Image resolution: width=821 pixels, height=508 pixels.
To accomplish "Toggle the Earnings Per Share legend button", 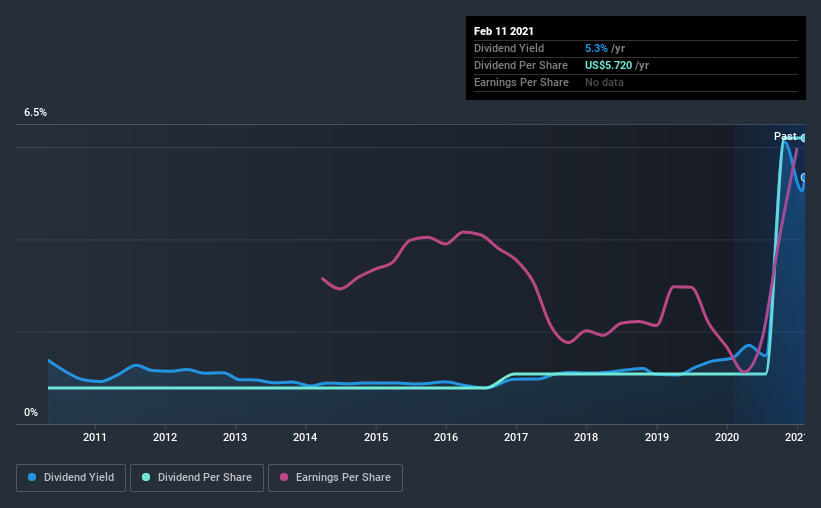I will pos(335,478).
